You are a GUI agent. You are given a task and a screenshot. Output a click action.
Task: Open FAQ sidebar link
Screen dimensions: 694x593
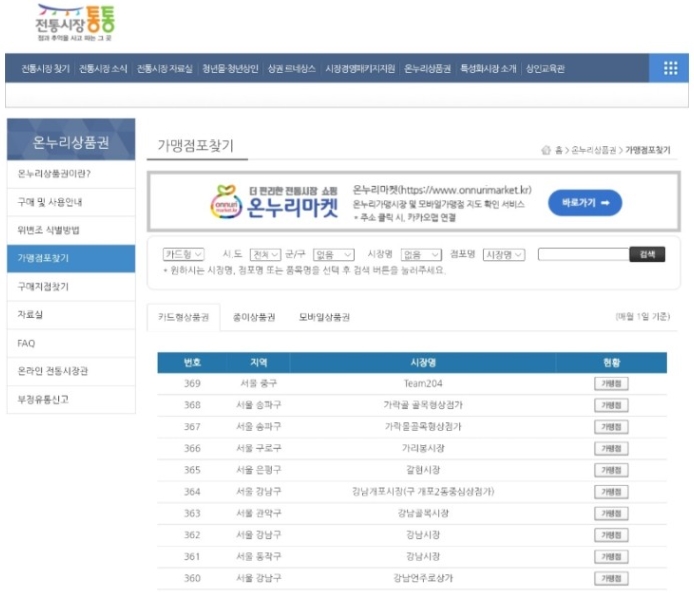coord(71,343)
